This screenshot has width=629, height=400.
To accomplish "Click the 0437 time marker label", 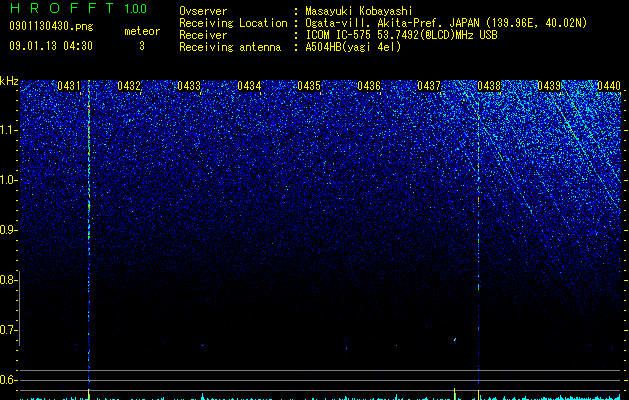I will coord(429,86).
